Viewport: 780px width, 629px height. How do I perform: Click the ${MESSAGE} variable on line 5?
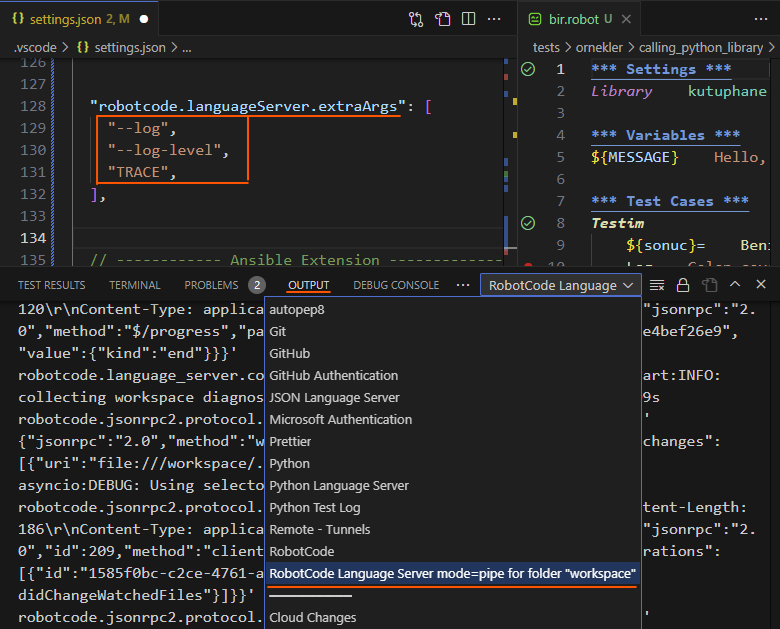click(x=634, y=157)
